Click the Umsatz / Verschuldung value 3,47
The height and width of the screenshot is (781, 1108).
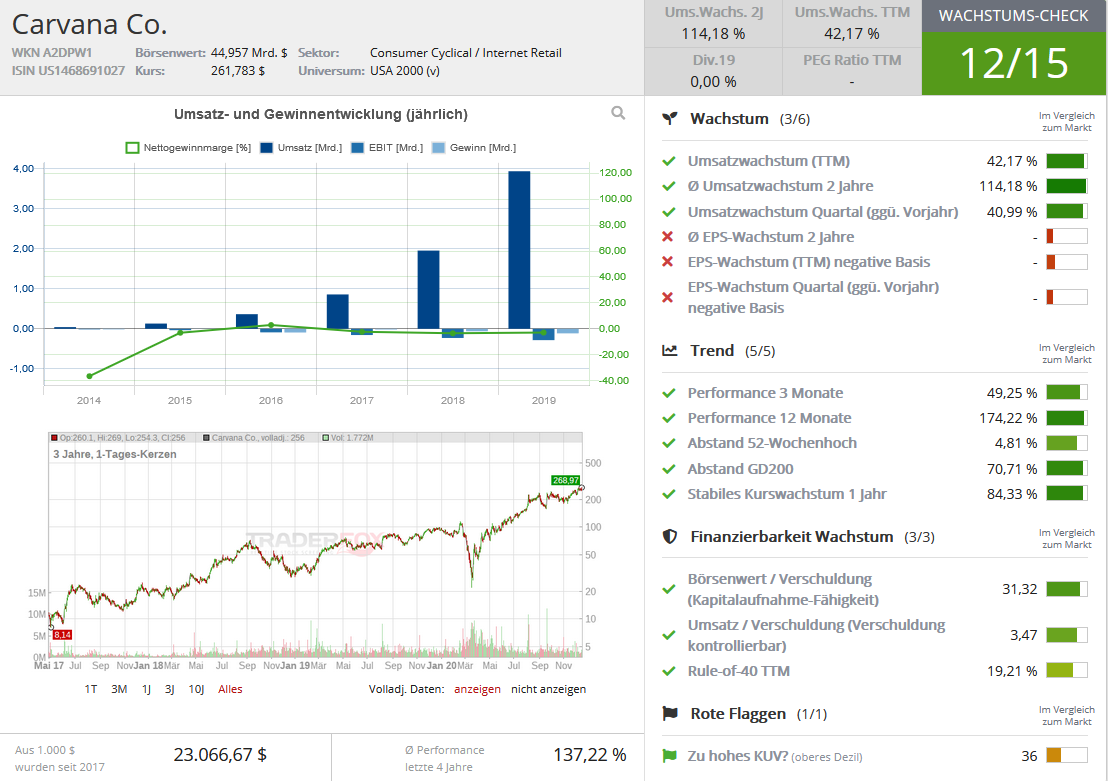tap(1023, 635)
